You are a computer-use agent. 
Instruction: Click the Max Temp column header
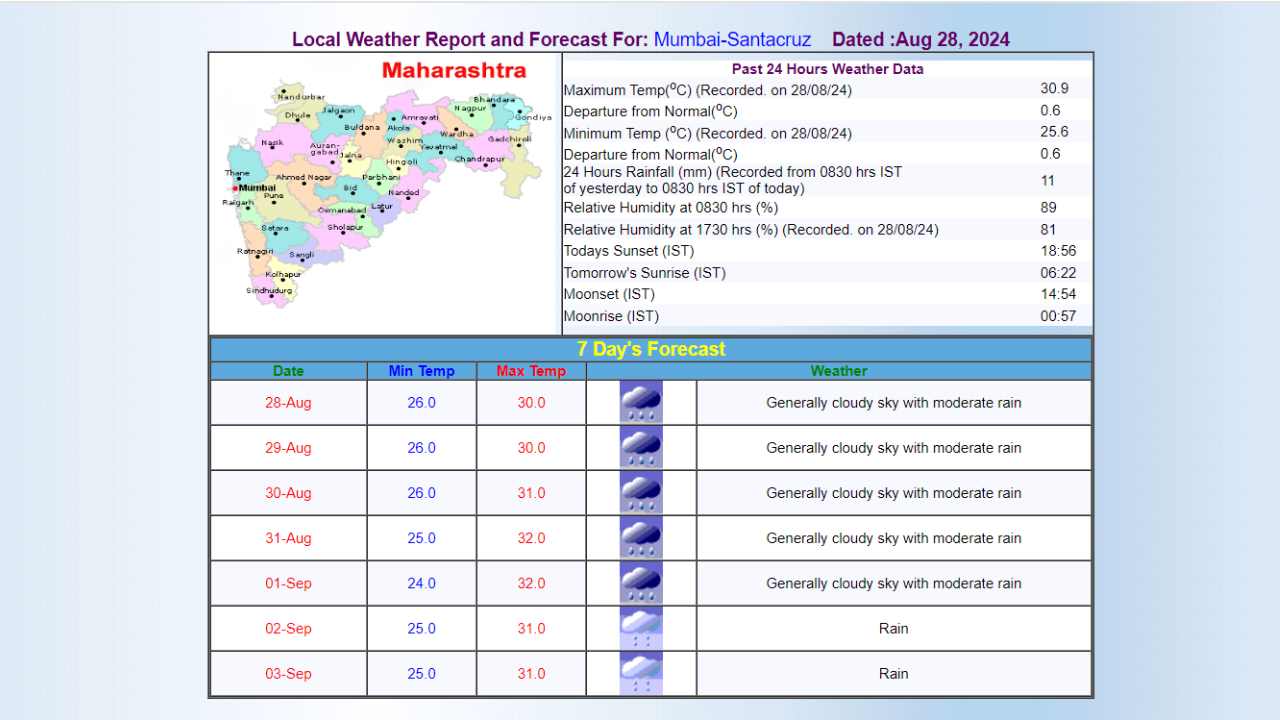(x=531, y=371)
